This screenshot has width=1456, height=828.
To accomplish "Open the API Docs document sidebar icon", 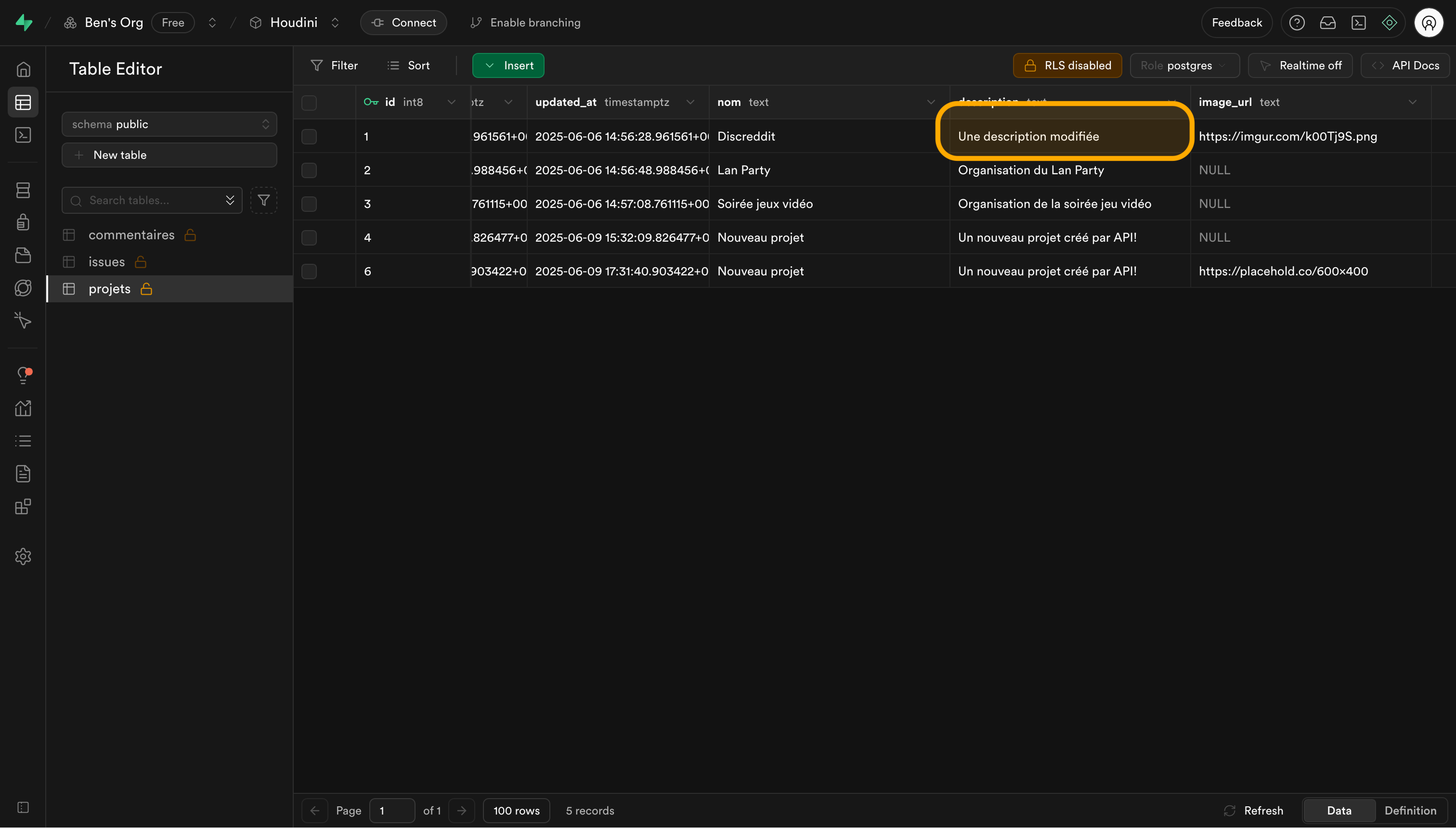I will [23, 474].
